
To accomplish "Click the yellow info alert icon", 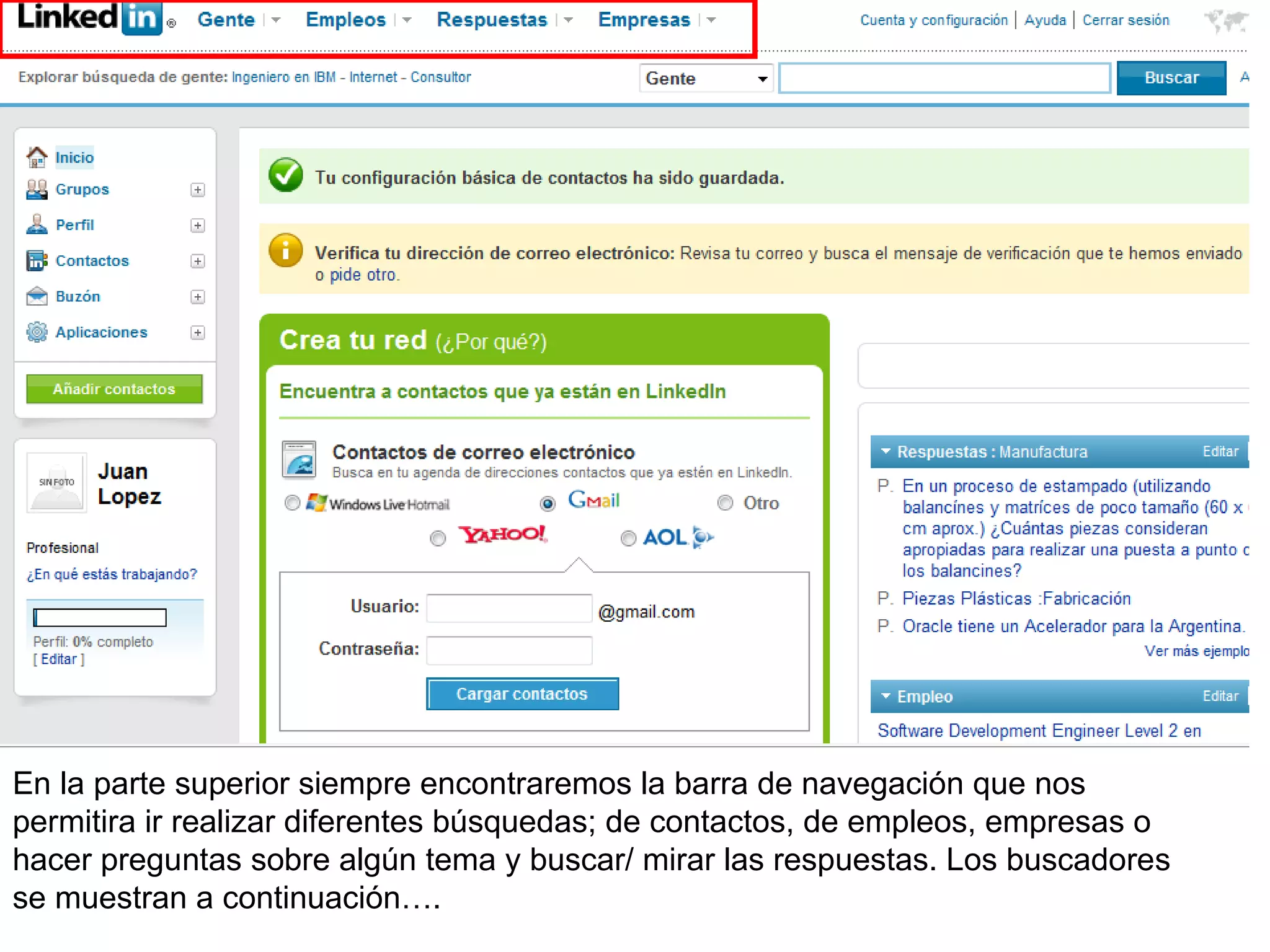I will click(x=286, y=250).
